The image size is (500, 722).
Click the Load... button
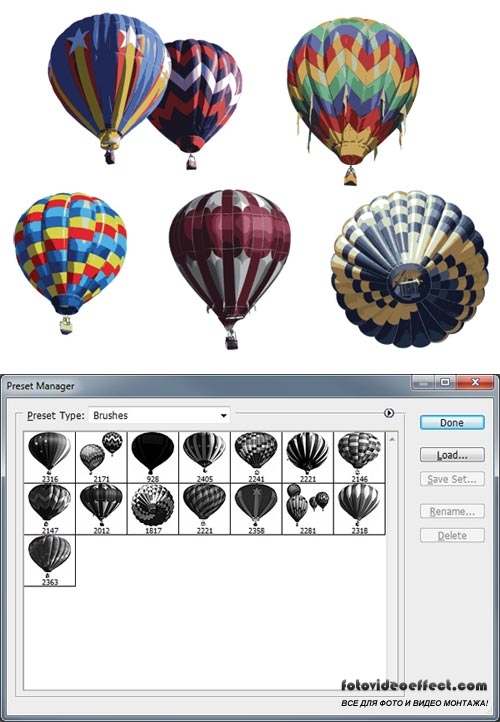452,455
